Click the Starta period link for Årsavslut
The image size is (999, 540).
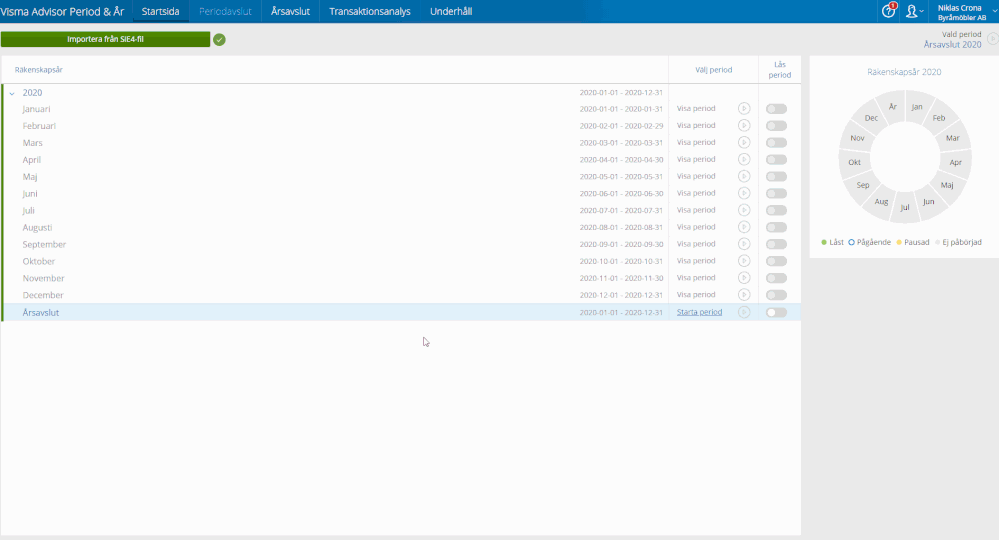point(699,312)
